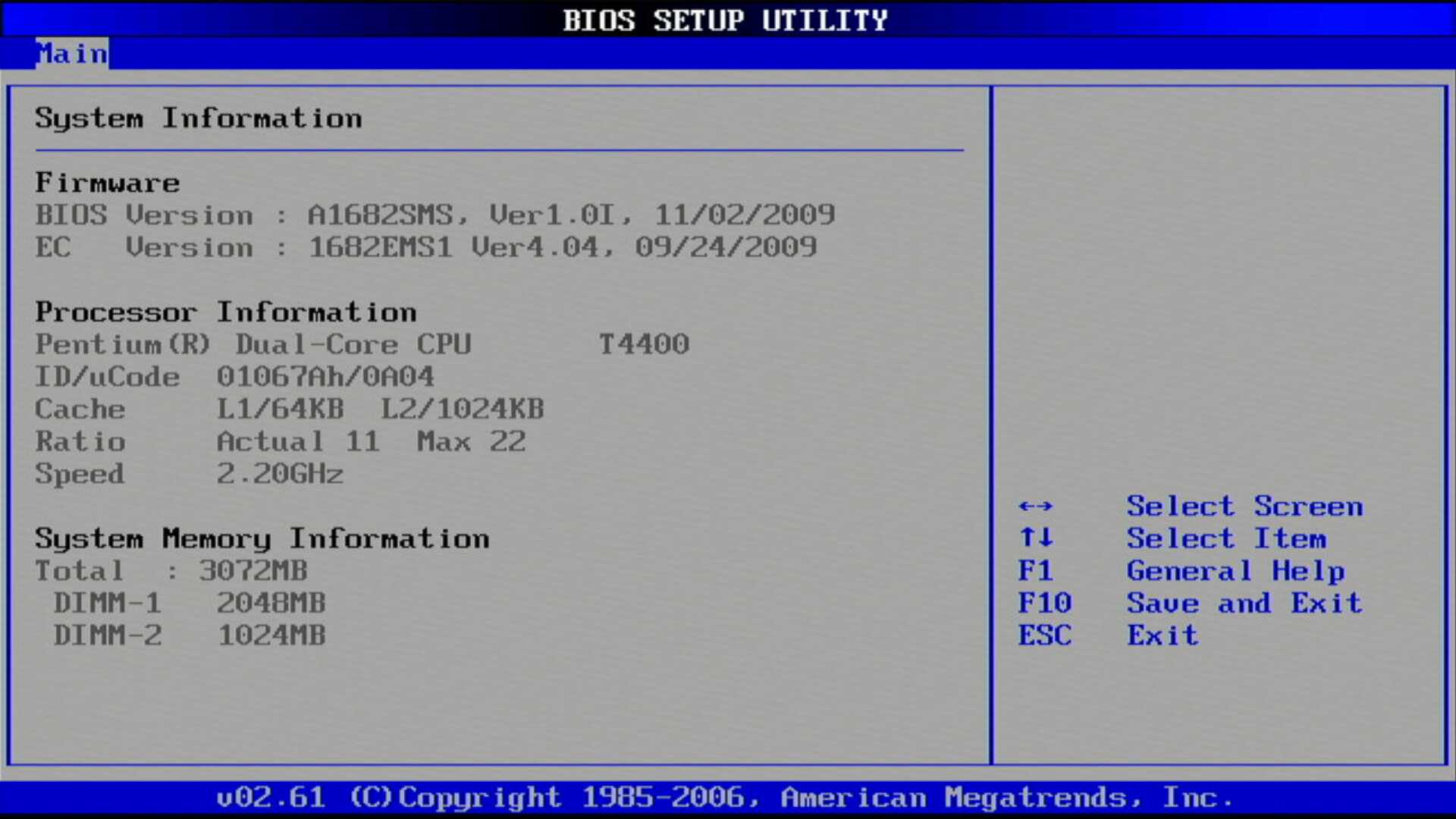This screenshot has width=1456, height=819.
Task: Click the F1 key label
Action: click(x=1035, y=571)
